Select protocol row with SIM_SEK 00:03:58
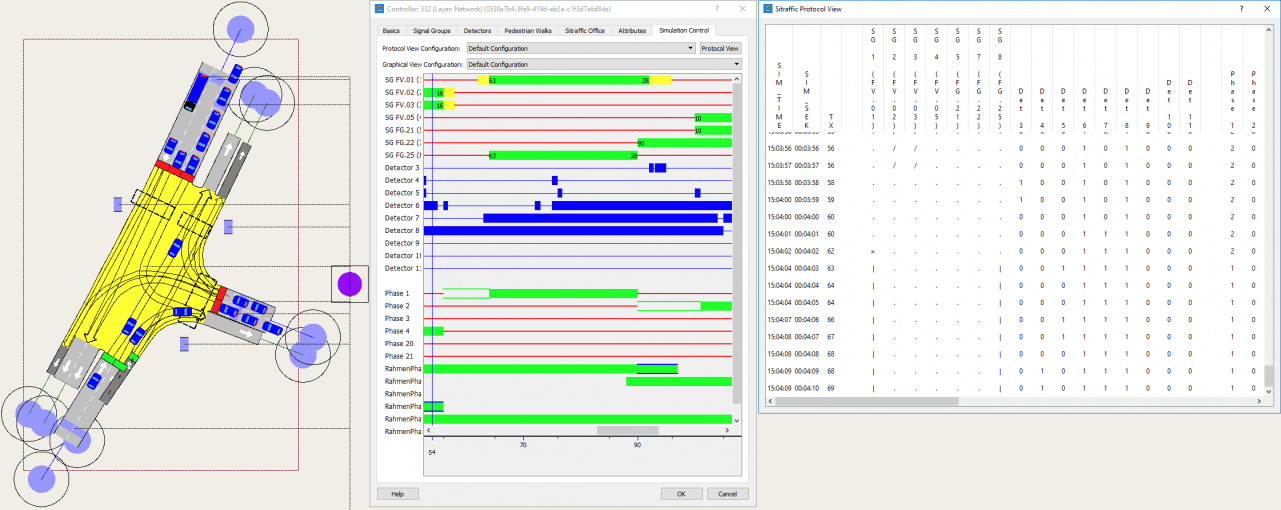Image resolution: width=1281 pixels, height=510 pixels. 1014,183
